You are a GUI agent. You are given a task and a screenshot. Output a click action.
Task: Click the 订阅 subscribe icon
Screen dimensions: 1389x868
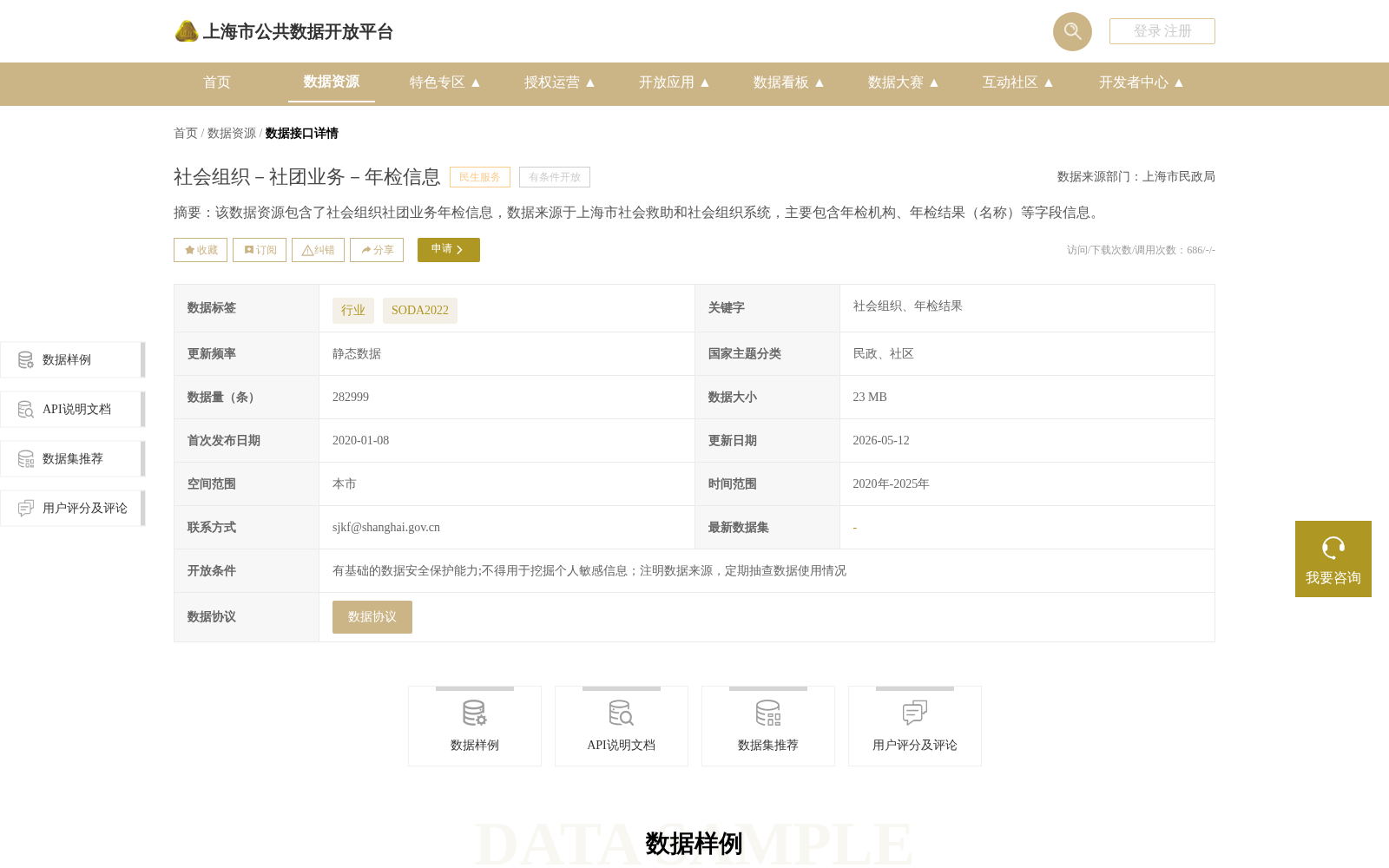(x=249, y=250)
